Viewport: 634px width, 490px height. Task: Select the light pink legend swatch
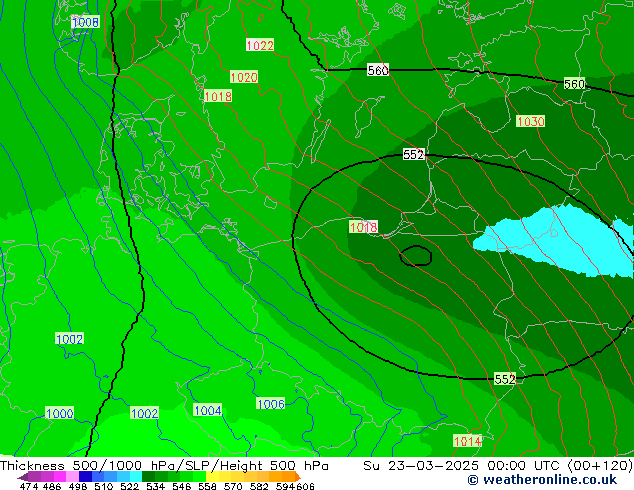click(x=72, y=476)
